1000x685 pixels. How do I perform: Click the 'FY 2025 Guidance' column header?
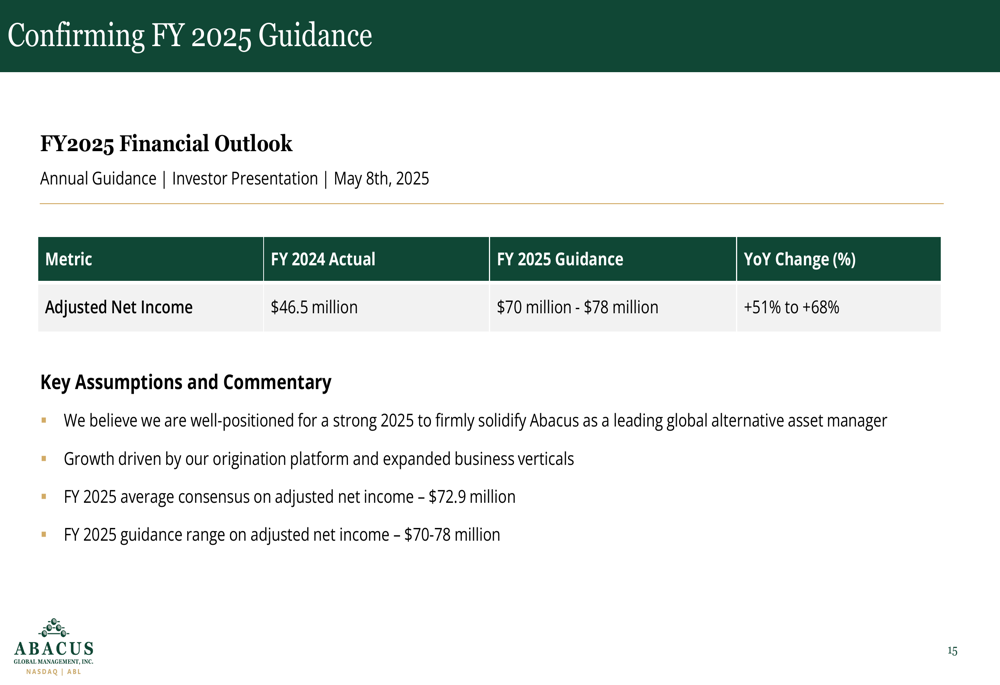pyautogui.click(x=613, y=259)
